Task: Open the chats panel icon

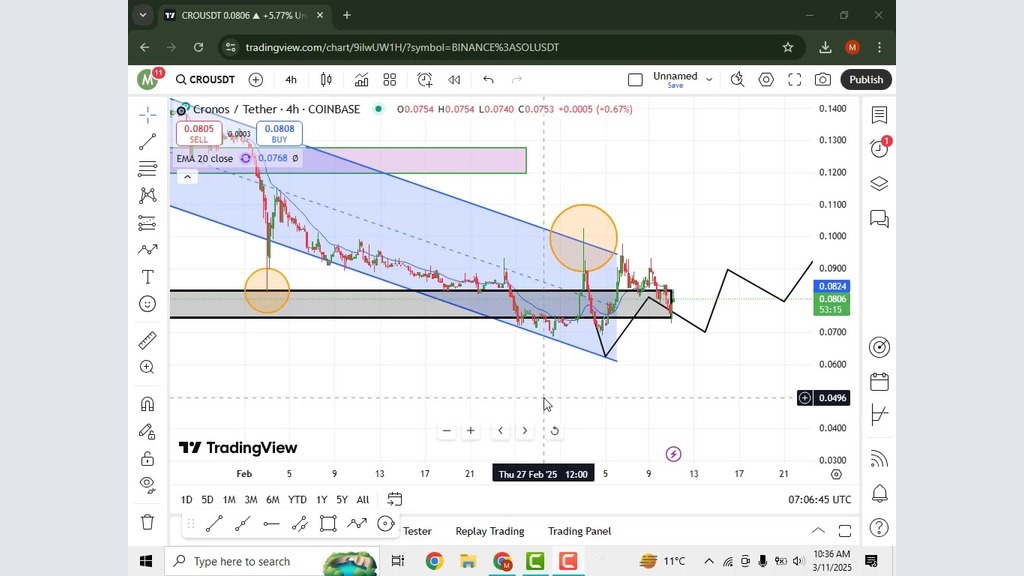Action: point(879,218)
